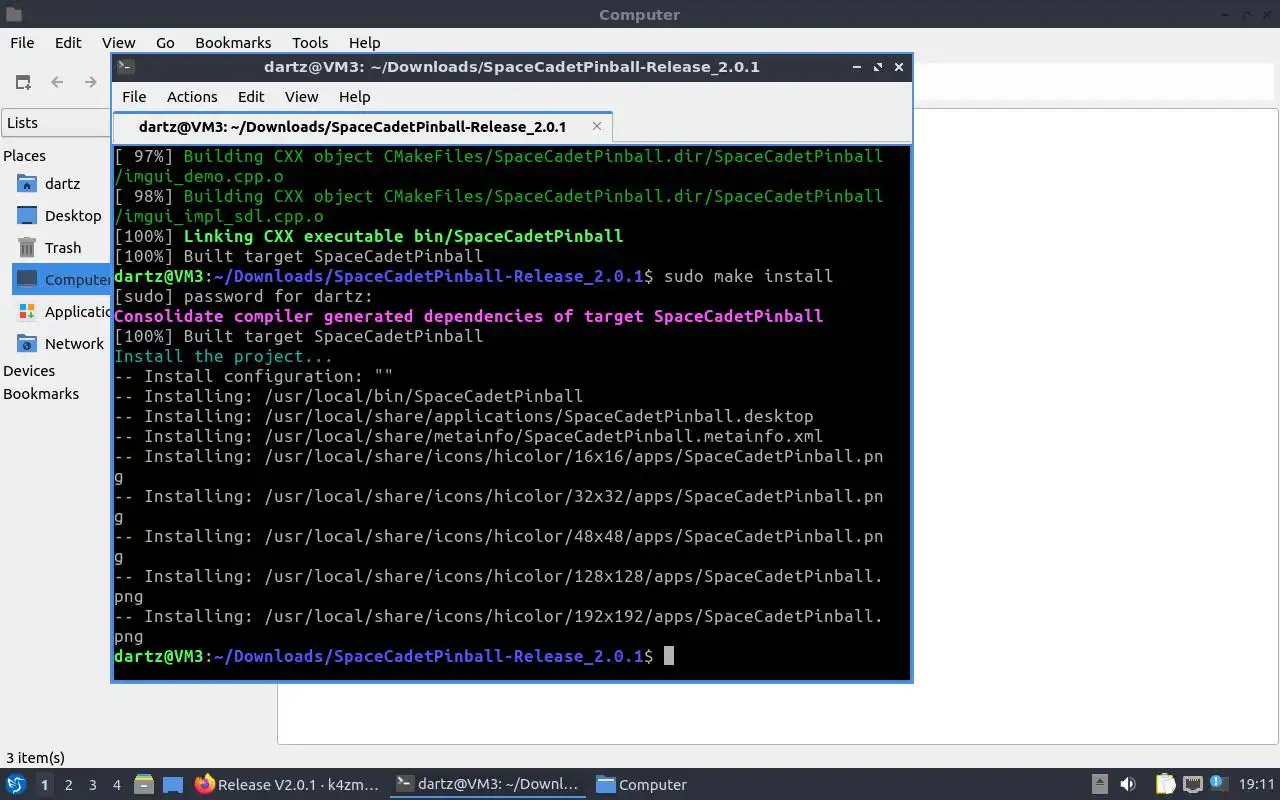Click 'Consolidate compiler generated dependencies' line
Viewport: 1280px width, 800px height.
[x=468, y=316]
